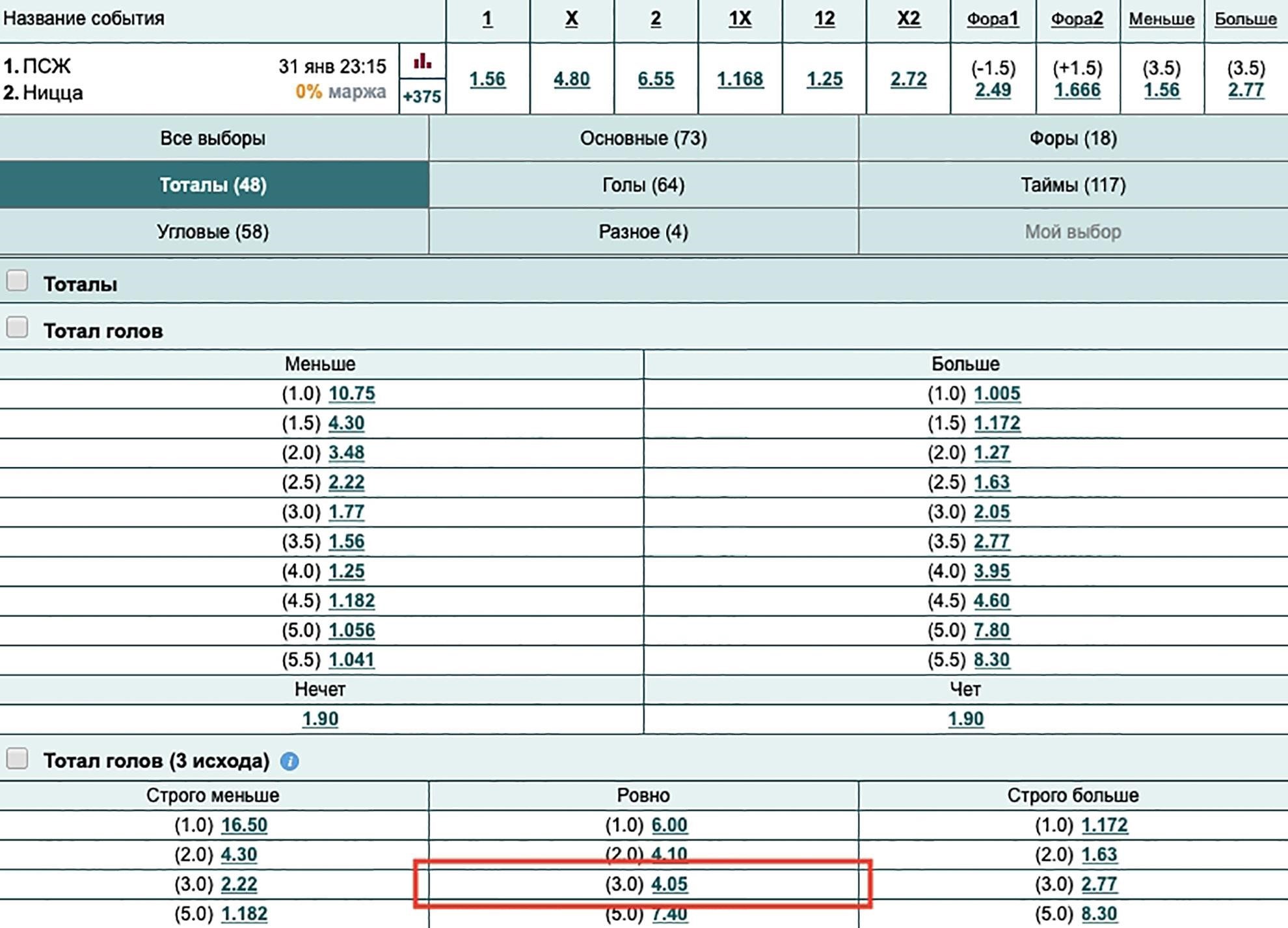This screenshot has height=928, width=1288.
Task: Click the Мой выбор tab
Action: tap(1073, 232)
